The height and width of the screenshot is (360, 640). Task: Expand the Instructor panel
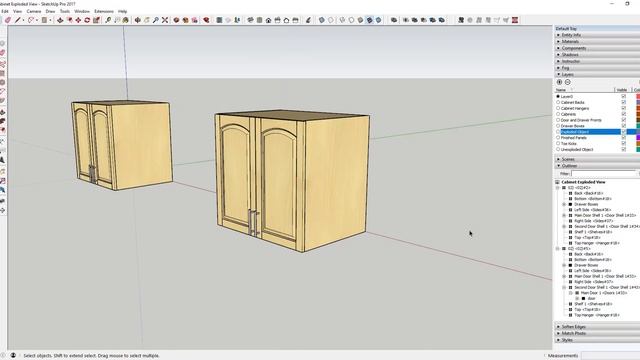tap(597, 61)
